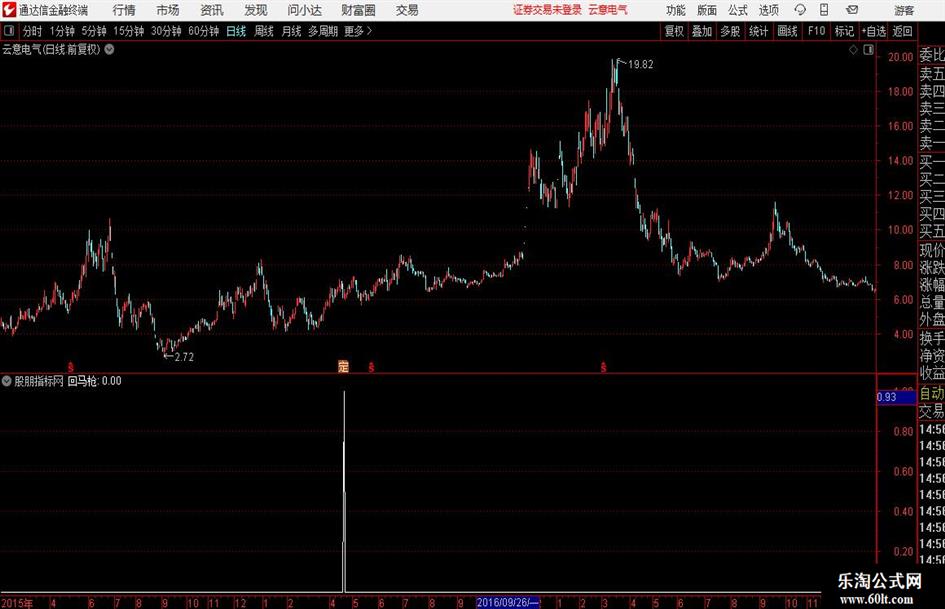The image size is (945, 609).
Task: Open the 公式 menu
Action: coord(738,10)
